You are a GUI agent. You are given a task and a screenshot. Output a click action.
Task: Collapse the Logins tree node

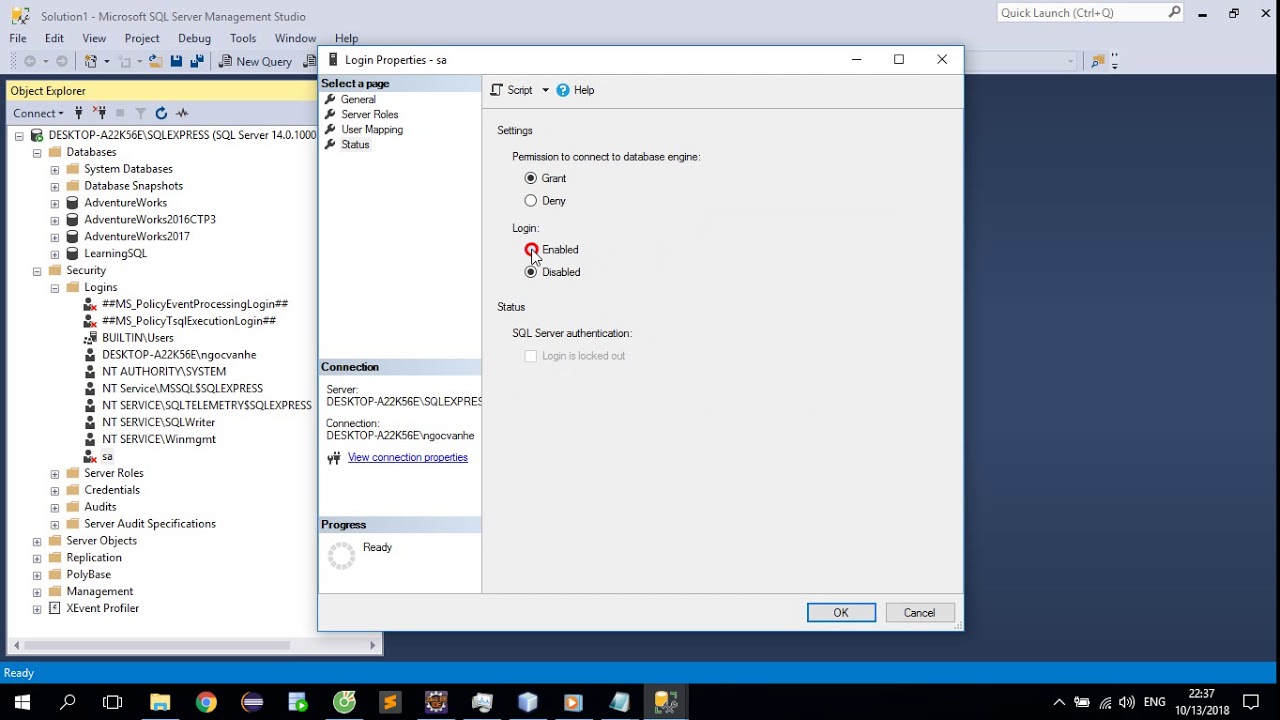[55, 288]
